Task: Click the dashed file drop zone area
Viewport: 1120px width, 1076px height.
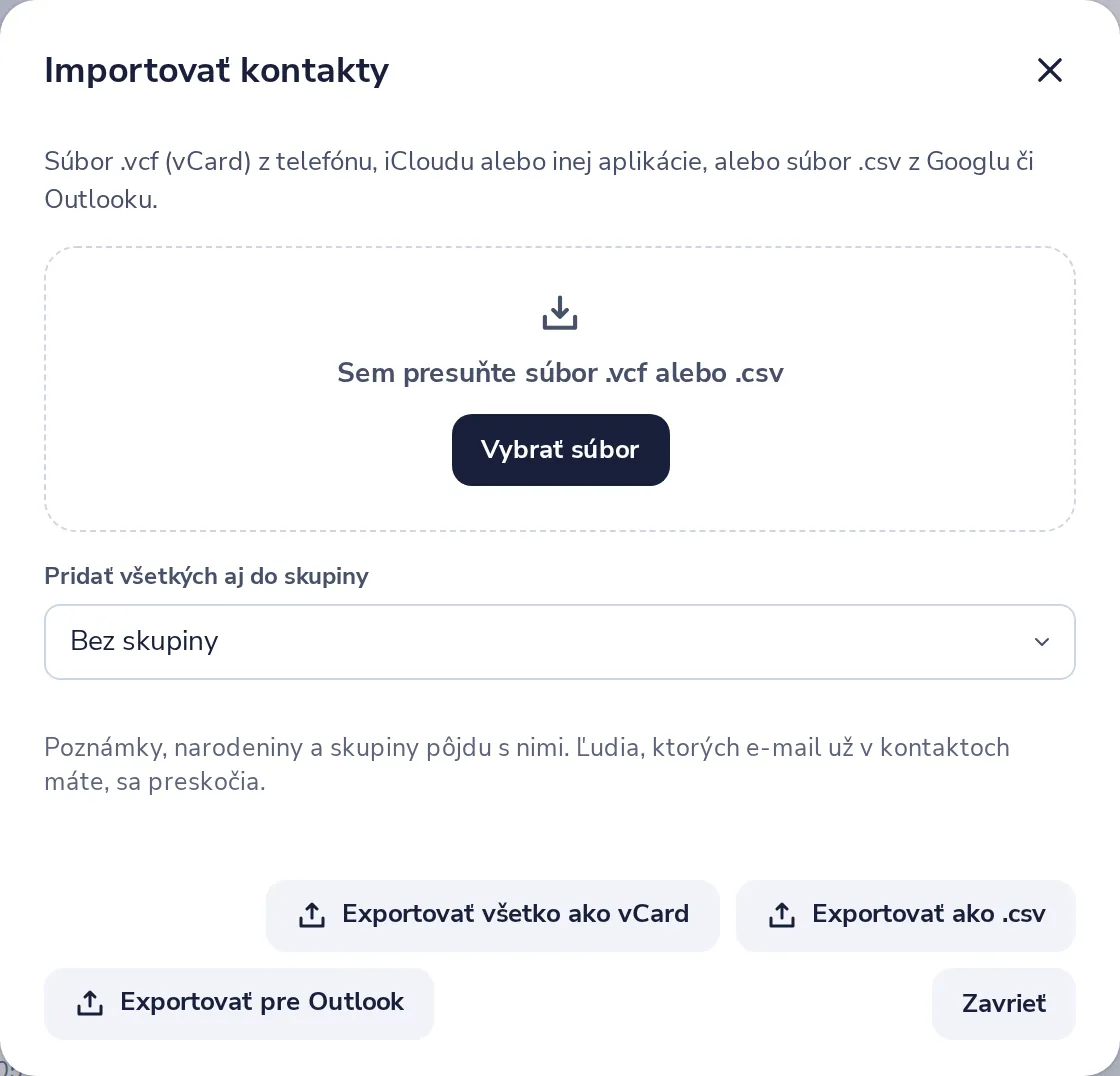Action: [560, 389]
